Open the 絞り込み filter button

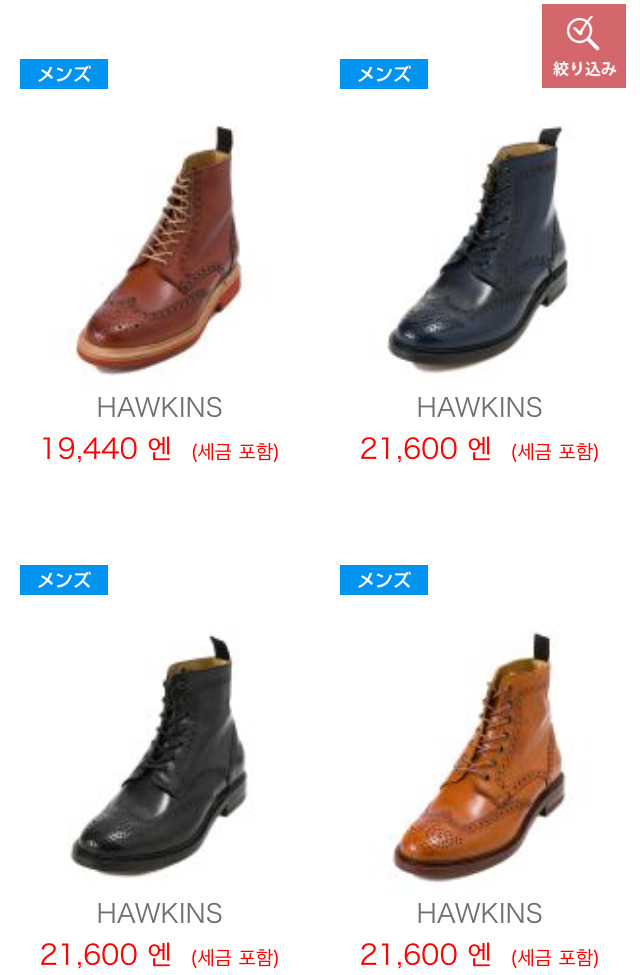pos(583,46)
